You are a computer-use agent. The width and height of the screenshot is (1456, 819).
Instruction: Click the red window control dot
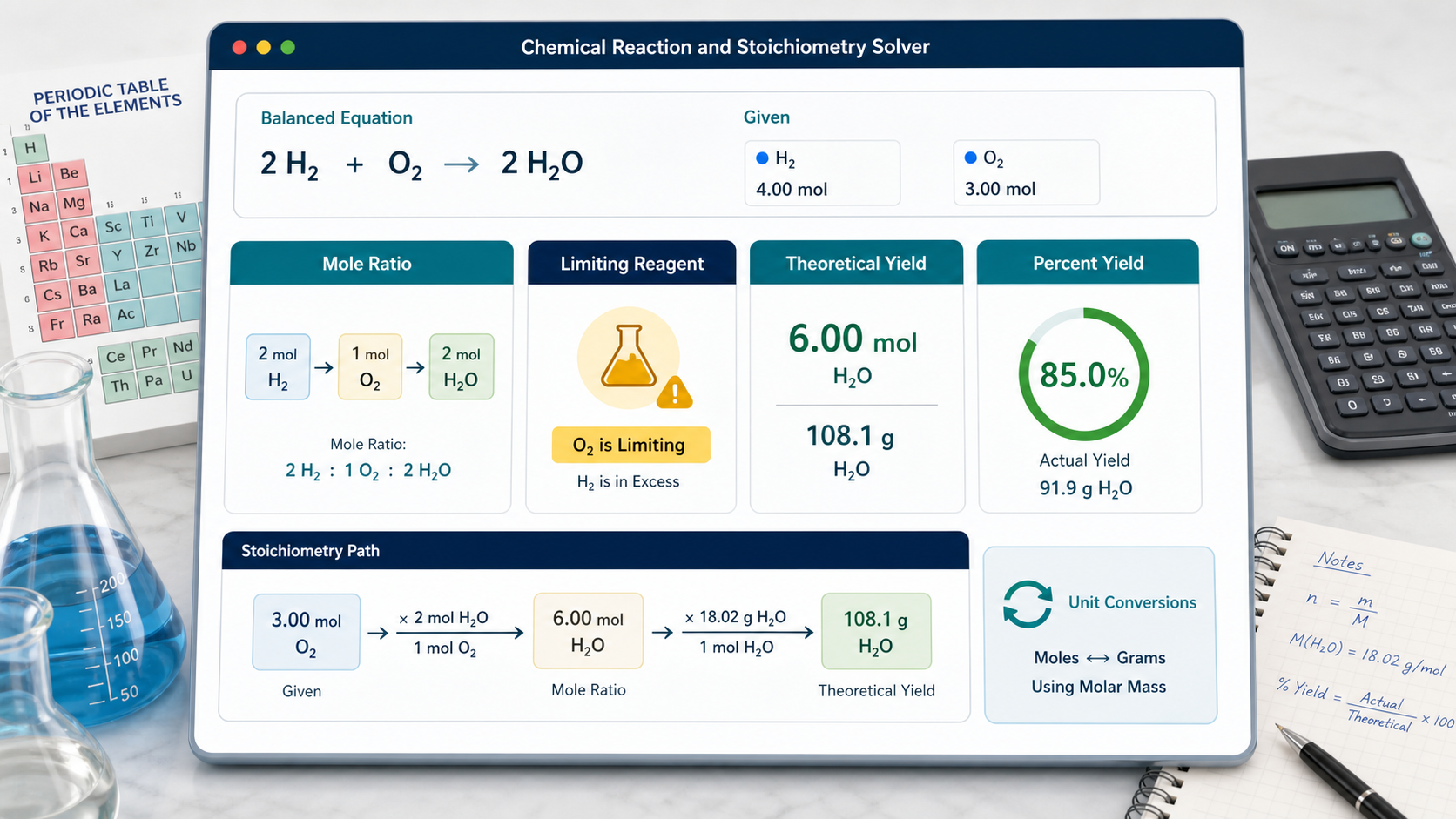point(239,47)
